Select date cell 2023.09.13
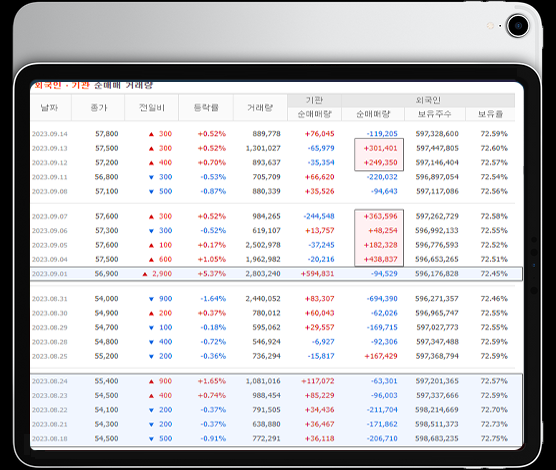This screenshot has width=556, height=470. coord(50,148)
